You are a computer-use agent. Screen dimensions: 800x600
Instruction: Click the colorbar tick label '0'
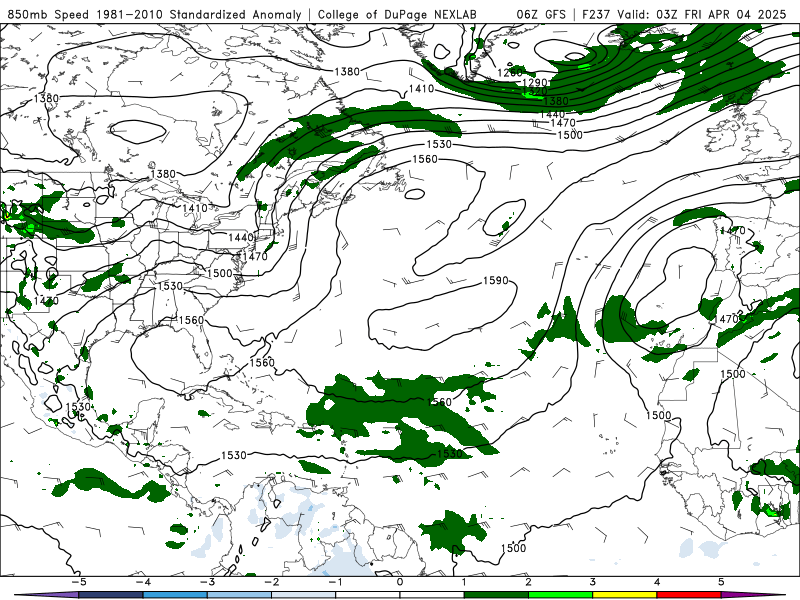pyautogui.click(x=400, y=582)
